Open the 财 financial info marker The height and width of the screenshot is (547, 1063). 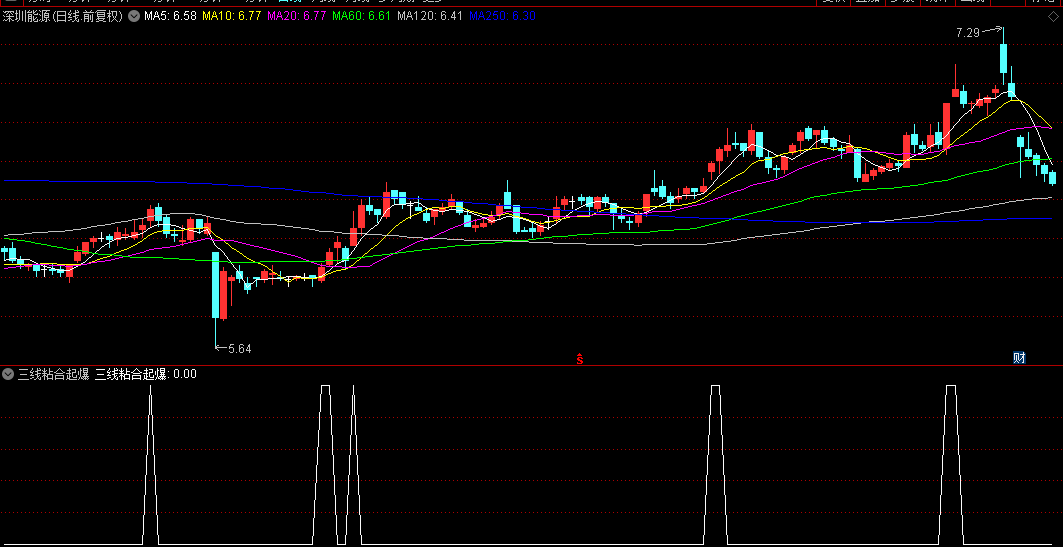tap(1019, 358)
